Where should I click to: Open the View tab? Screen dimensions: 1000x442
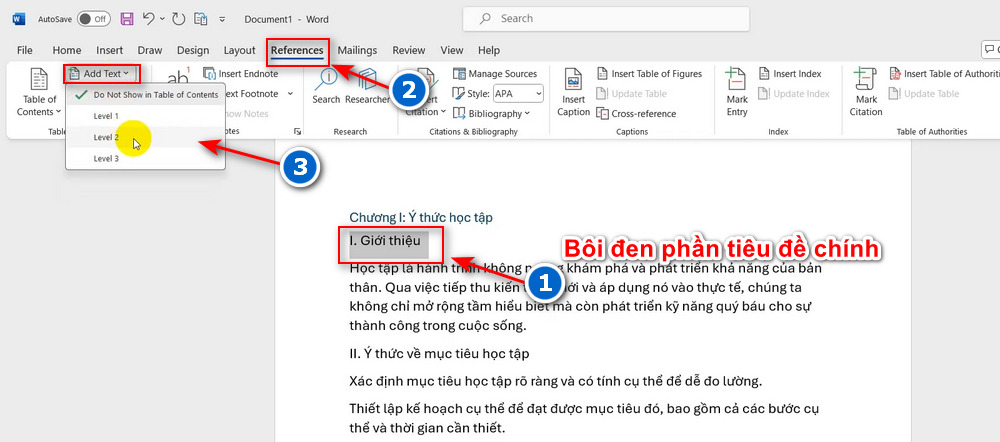pos(452,50)
